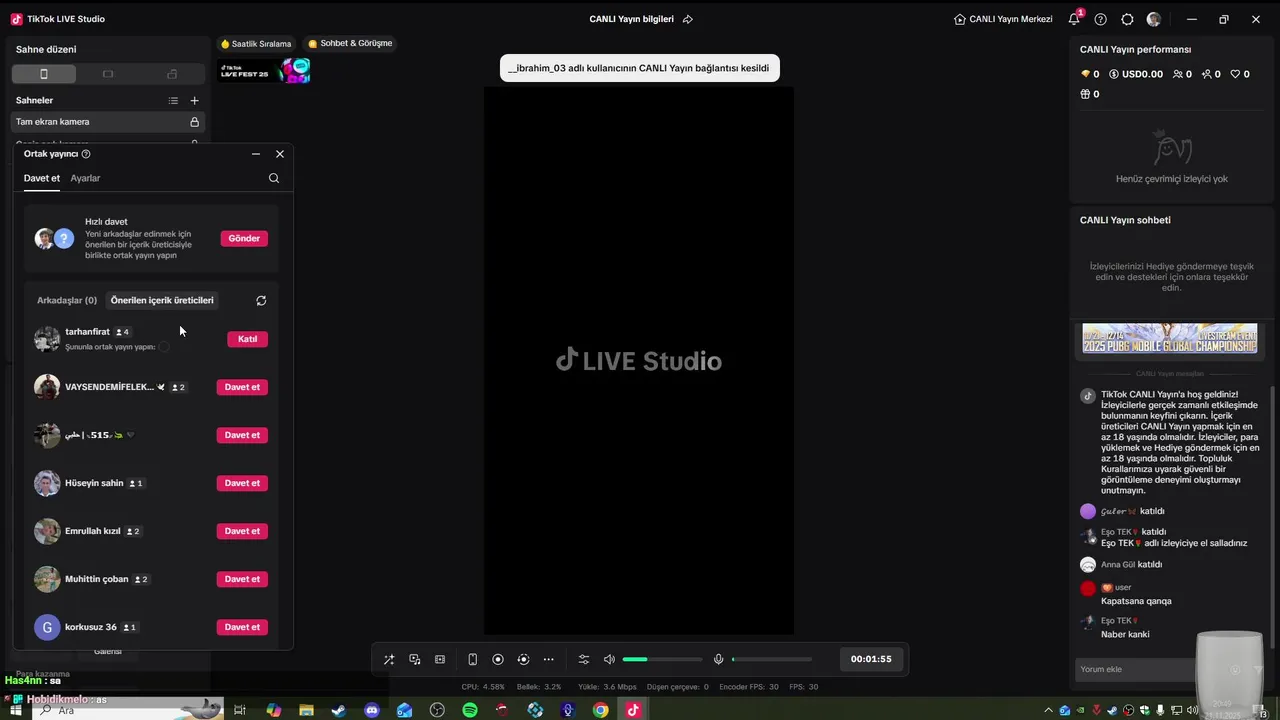Viewport: 1280px width, 720px height.
Task: Open Spotify from the taskbar
Action: click(x=470, y=710)
